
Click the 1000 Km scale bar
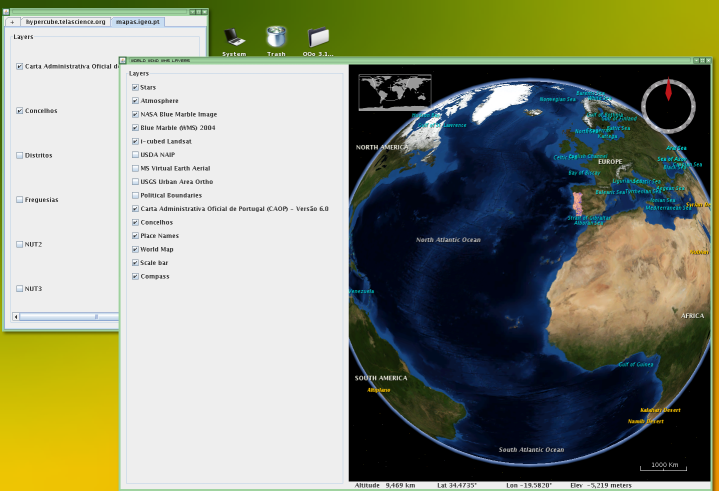tap(661, 468)
